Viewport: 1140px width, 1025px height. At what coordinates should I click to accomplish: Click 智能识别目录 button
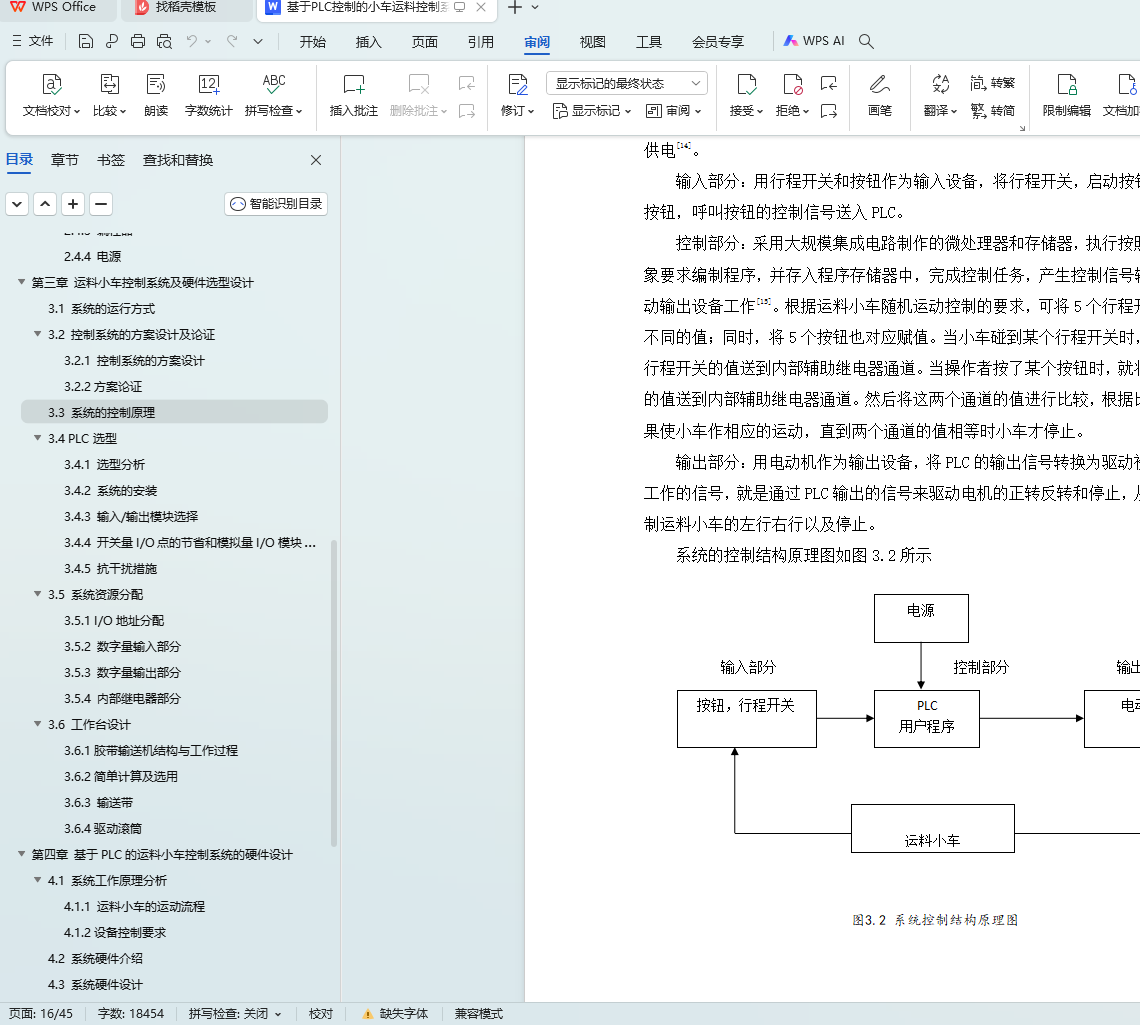(x=276, y=204)
